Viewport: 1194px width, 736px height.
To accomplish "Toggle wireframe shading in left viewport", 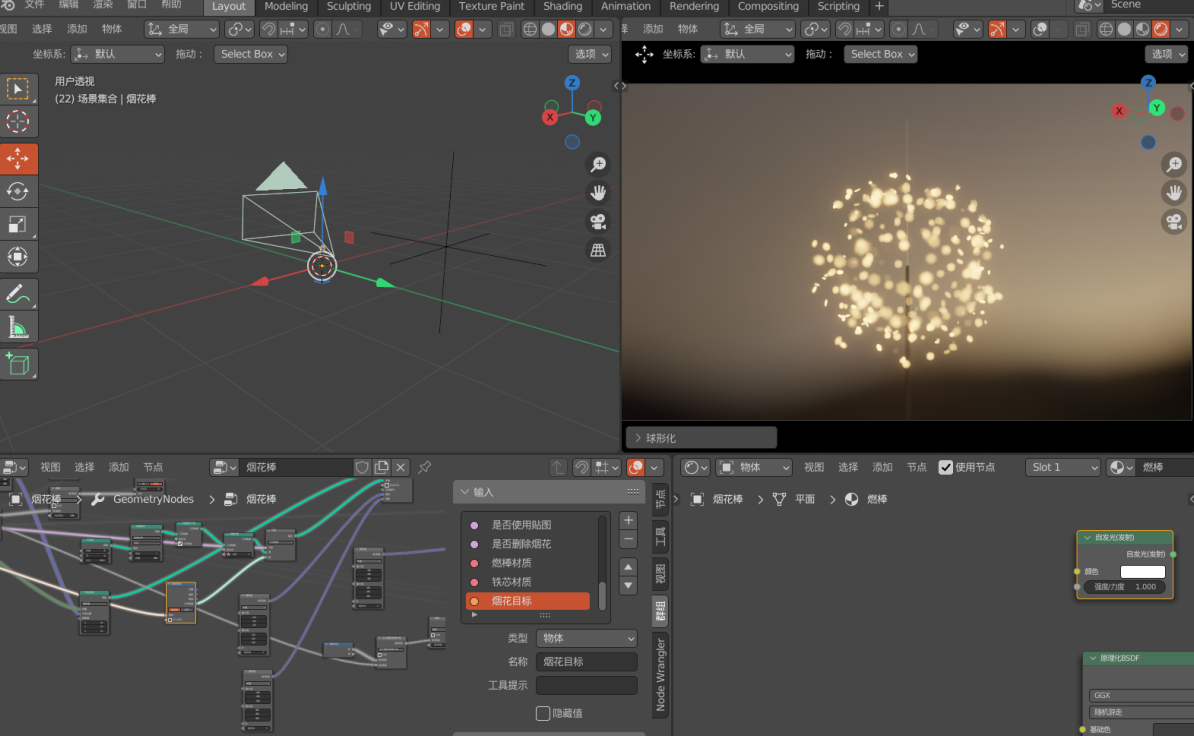I will 530,29.
